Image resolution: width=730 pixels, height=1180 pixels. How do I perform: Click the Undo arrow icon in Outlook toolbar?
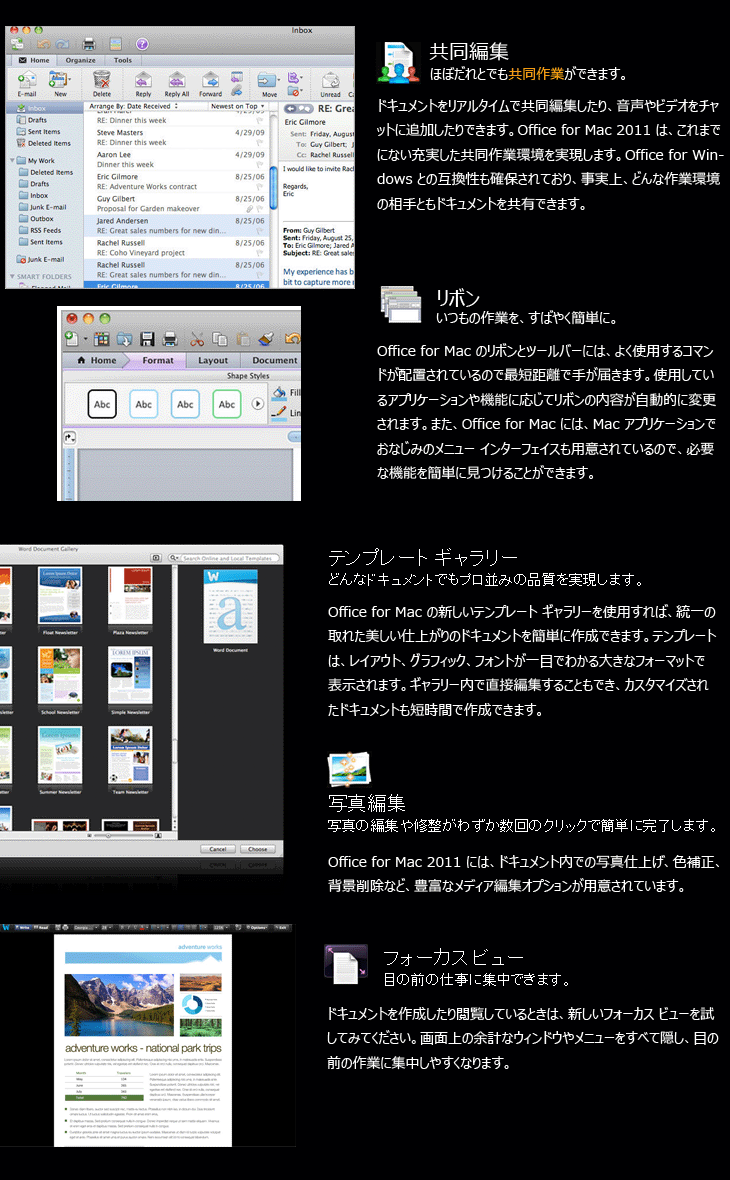(44, 44)
